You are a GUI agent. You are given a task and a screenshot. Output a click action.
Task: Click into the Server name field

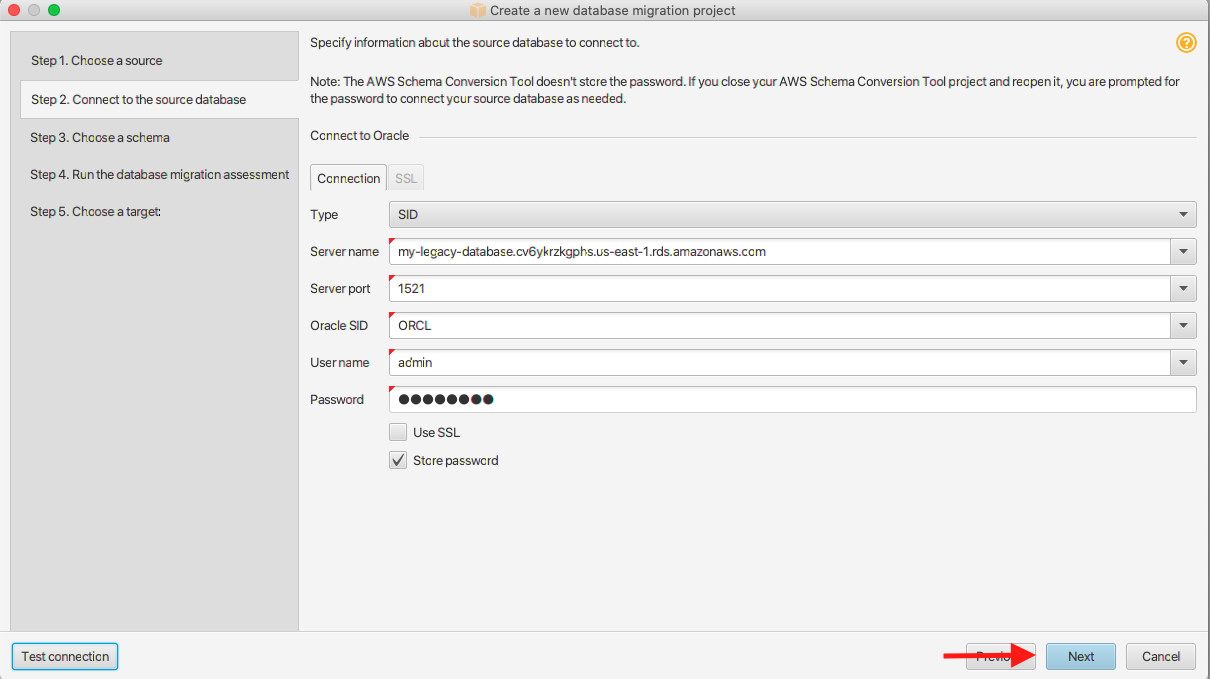(780, 252)
